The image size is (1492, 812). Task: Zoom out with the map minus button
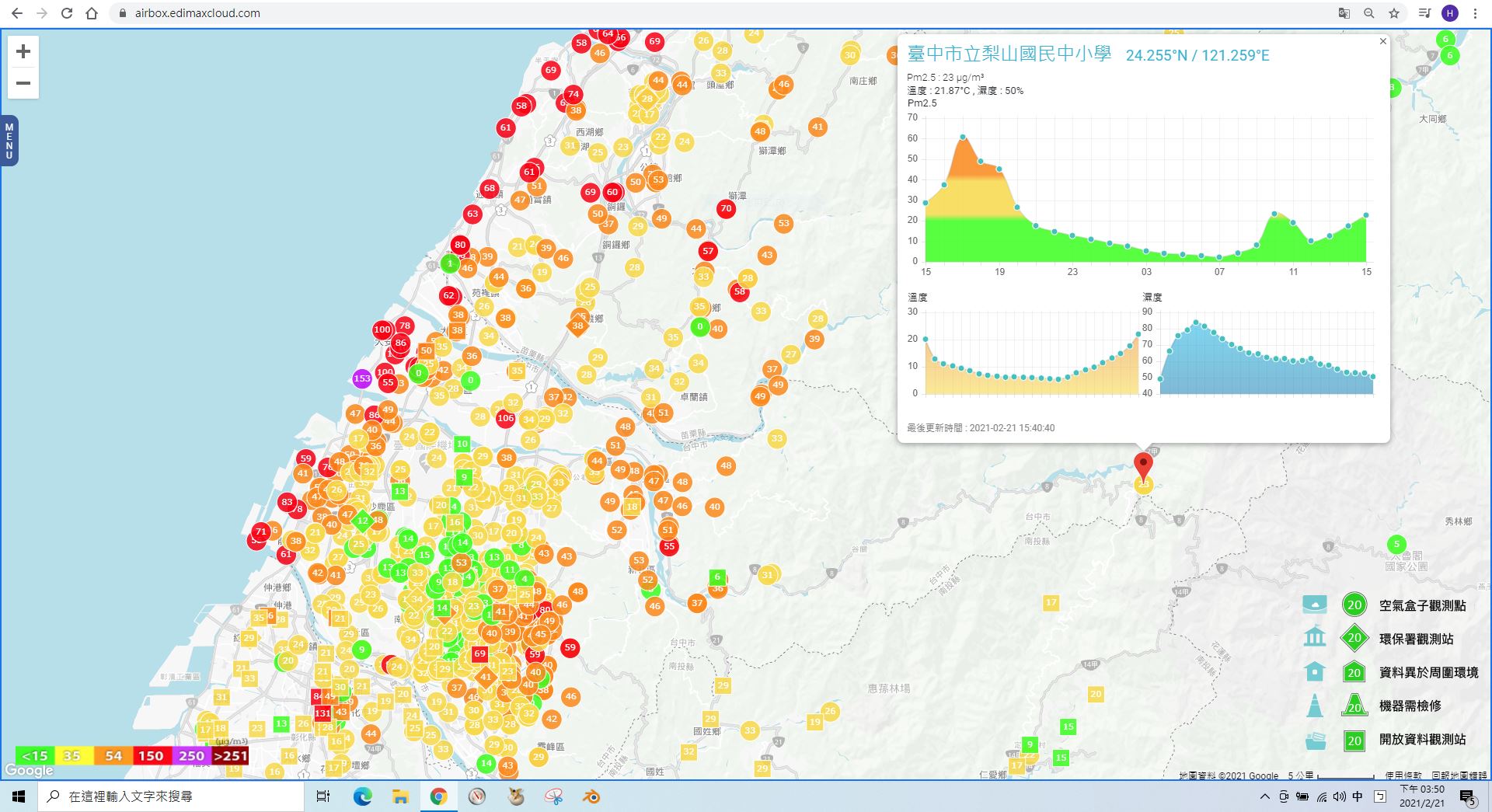(23, 83)
